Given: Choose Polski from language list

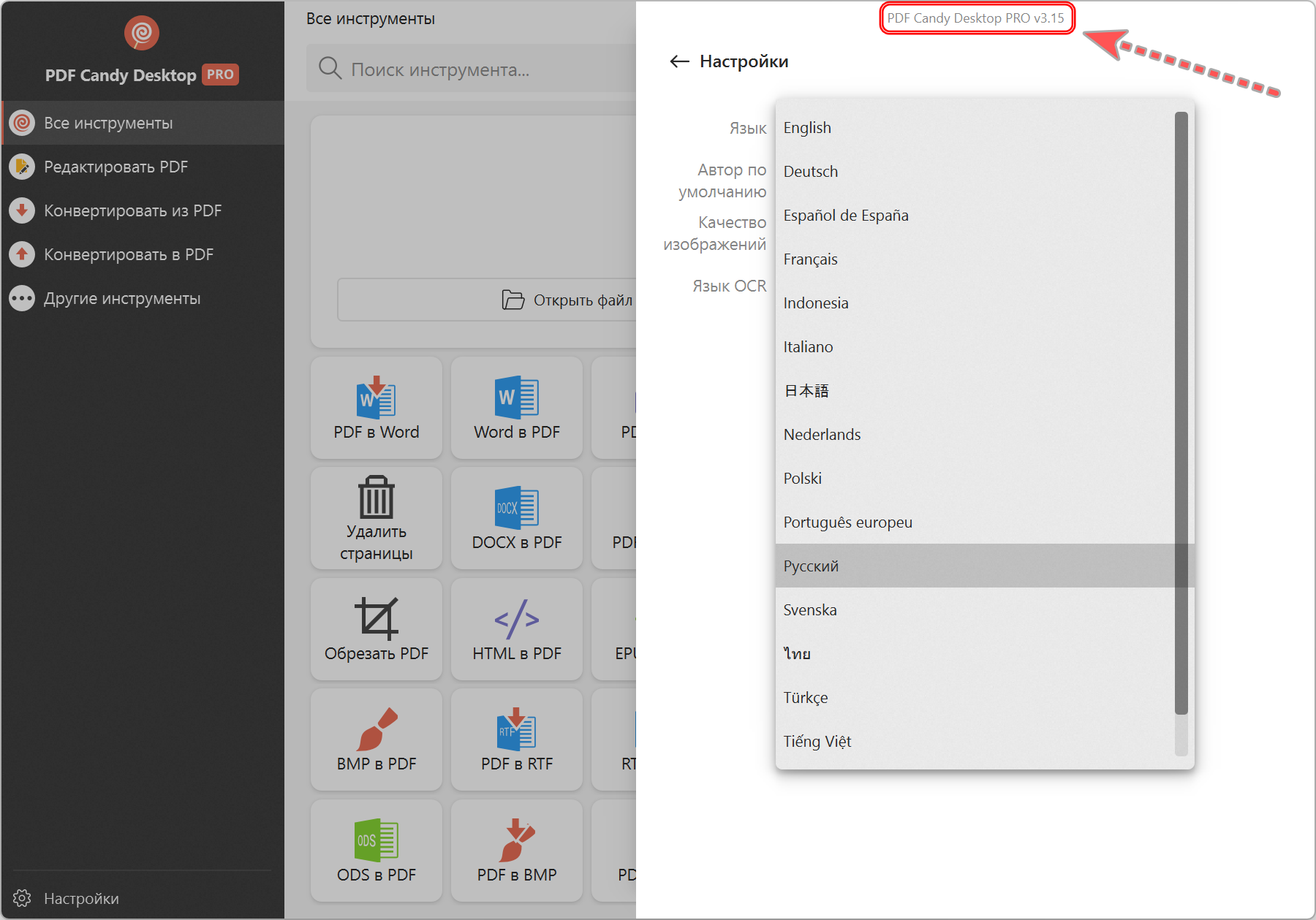Looking at the screenshot, I should click(975, 478).
